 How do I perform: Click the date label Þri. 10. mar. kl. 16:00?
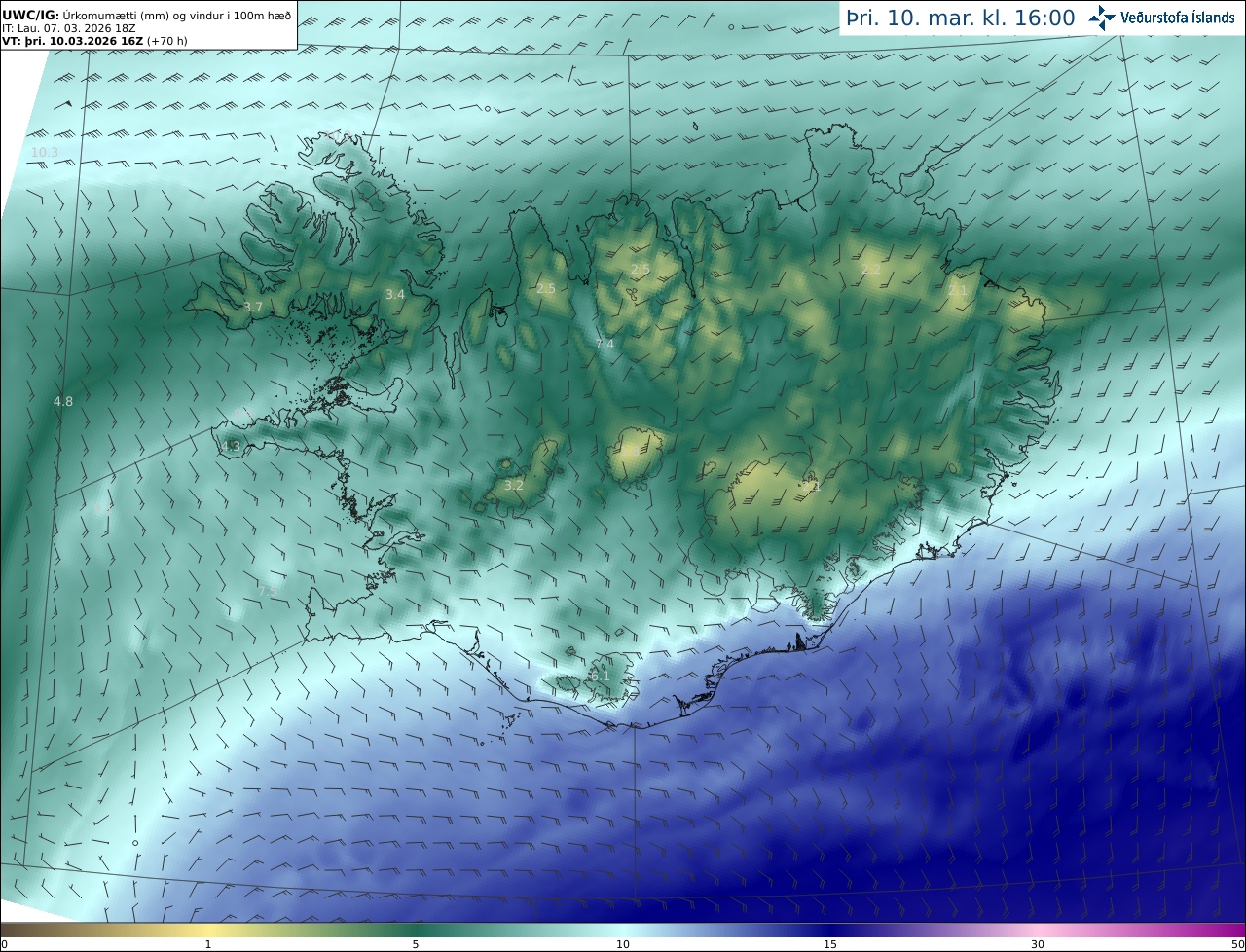pyautogui.click(x=961, y=18)
